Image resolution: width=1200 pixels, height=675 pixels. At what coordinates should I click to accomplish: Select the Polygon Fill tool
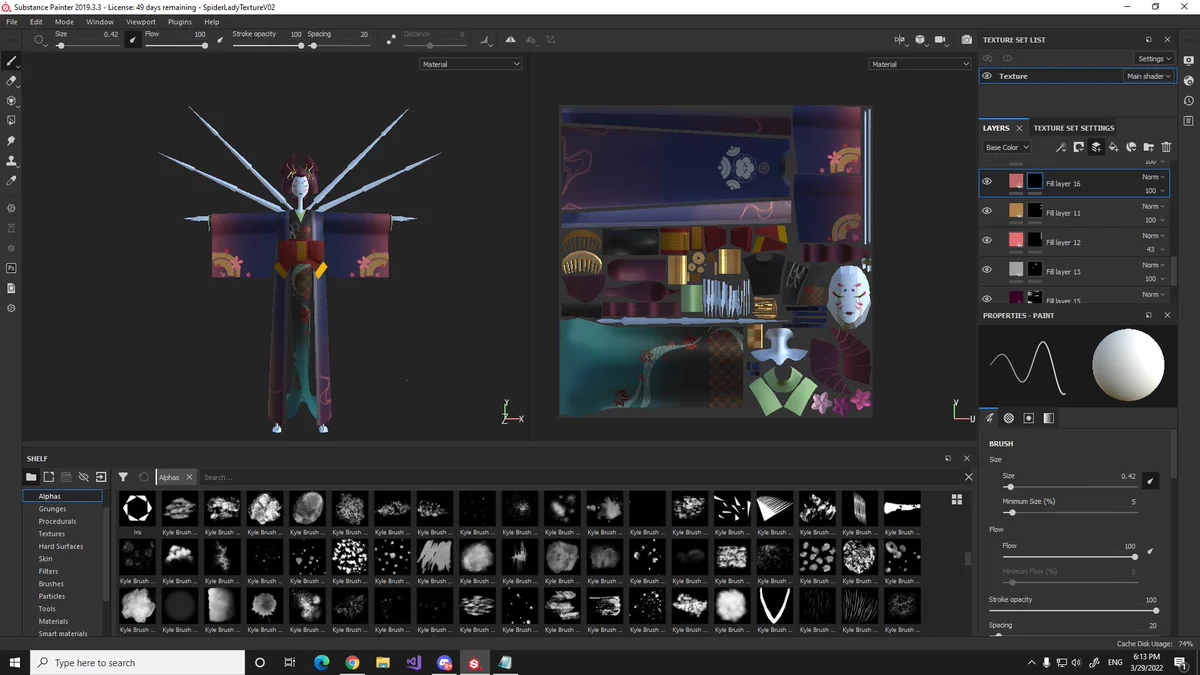[12, 121]
